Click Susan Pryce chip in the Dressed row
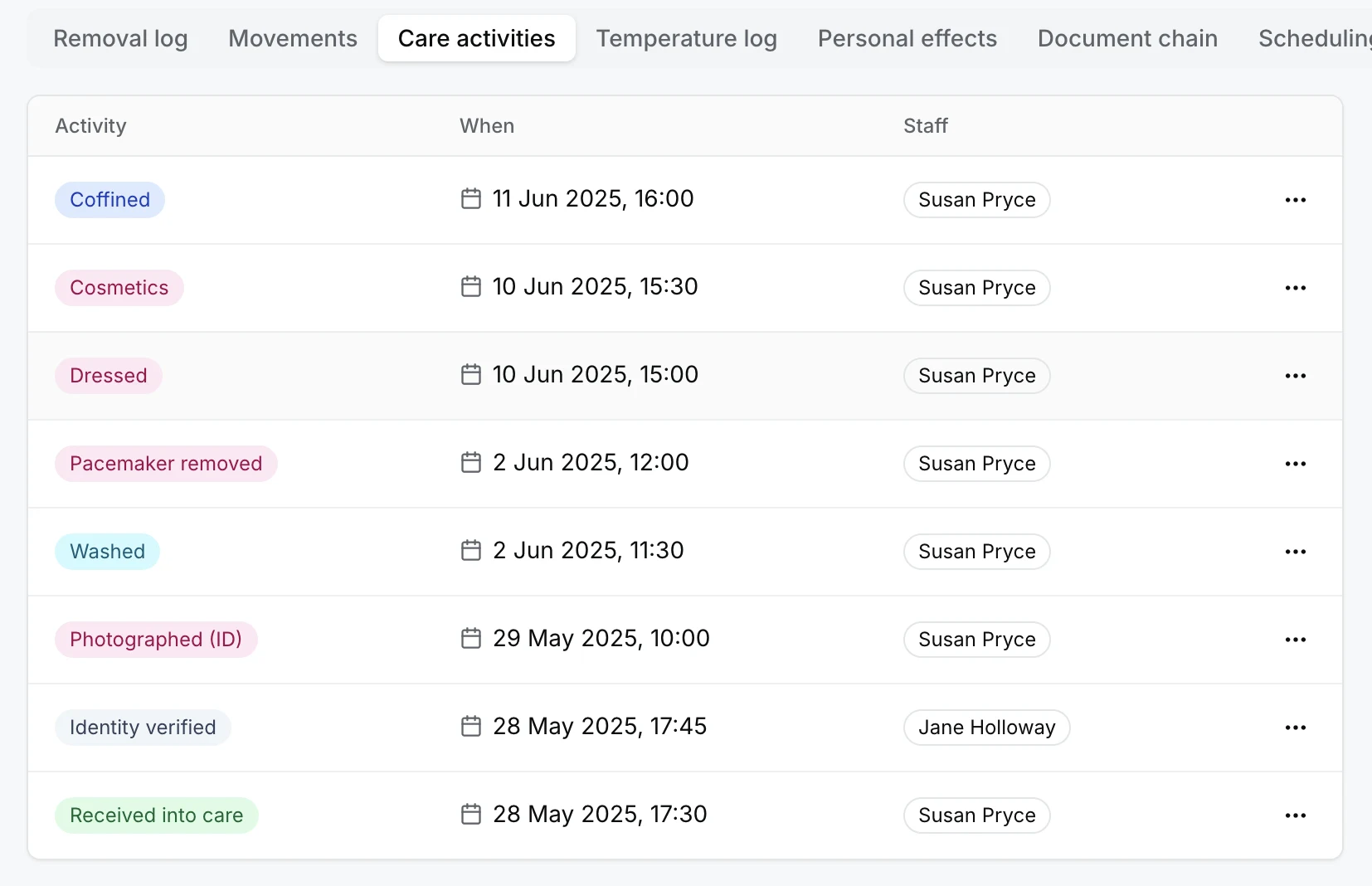The height and width of the screenshot is (886, 1372). tap(977, 376)
